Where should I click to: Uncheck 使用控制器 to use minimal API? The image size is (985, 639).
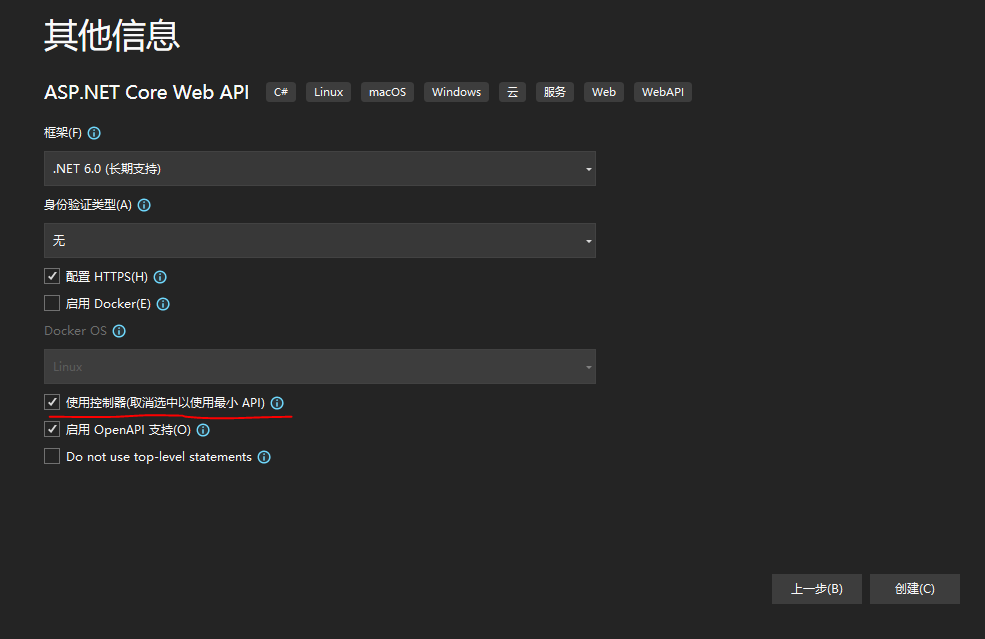click(52, 402)
